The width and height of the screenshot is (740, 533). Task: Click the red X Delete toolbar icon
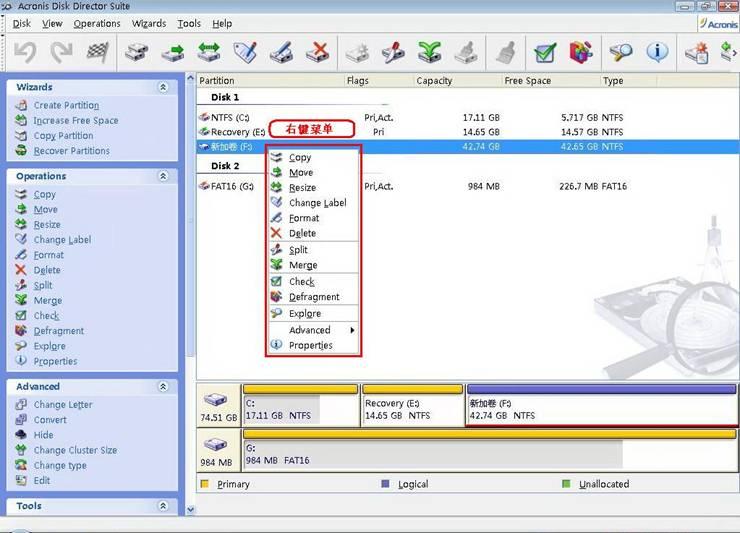coord(318,51)
